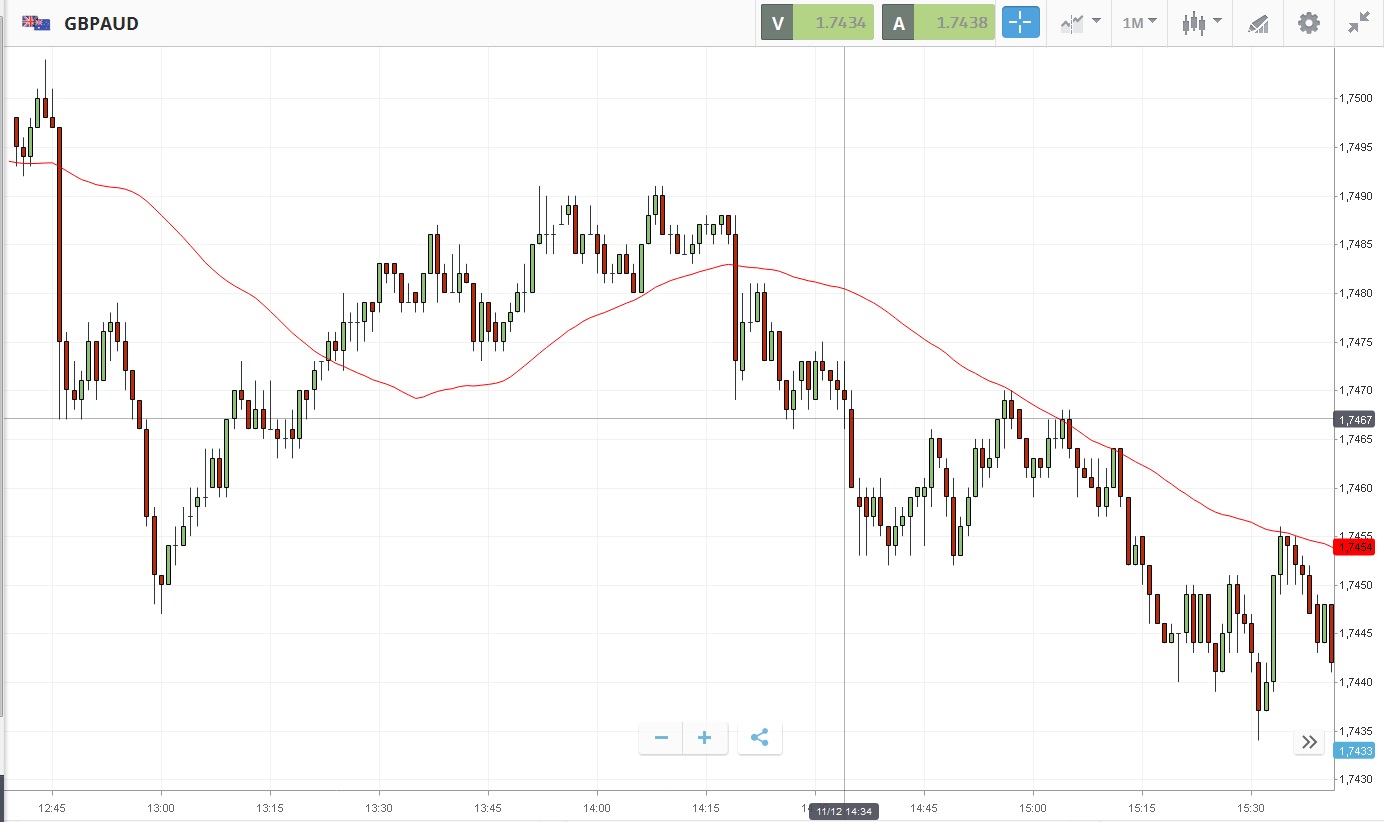Click the V sell price 1.7434 button
The width and height of the screenshot is (1384, 822).
coord(818,23)
